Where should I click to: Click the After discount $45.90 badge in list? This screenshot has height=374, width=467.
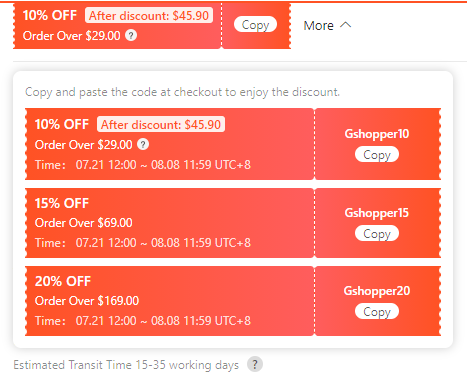point(161,125)
